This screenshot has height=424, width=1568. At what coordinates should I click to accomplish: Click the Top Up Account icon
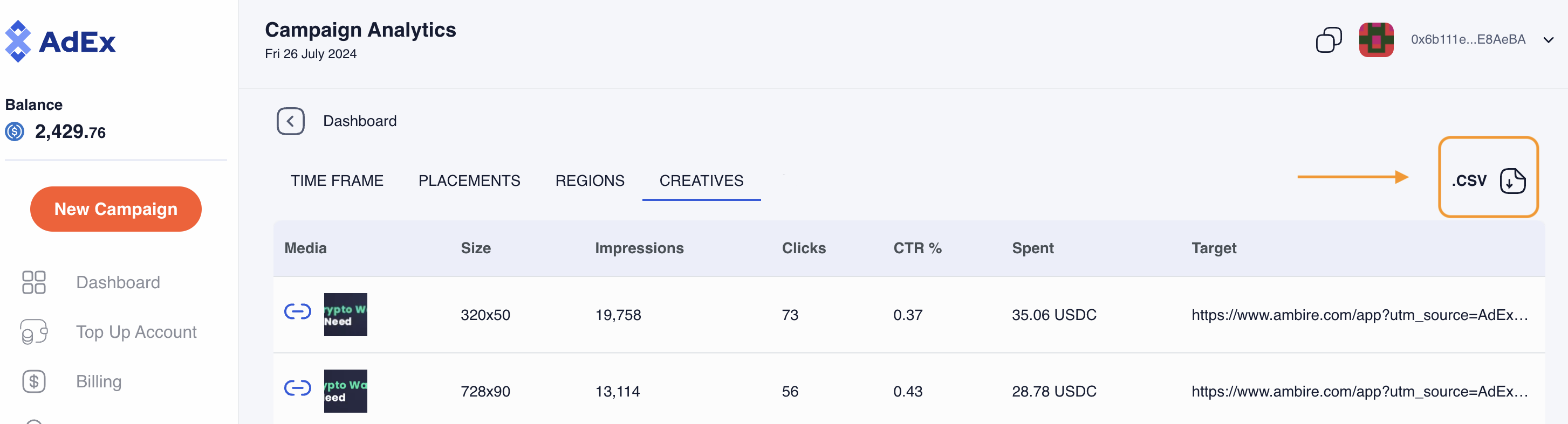(34, 331)
